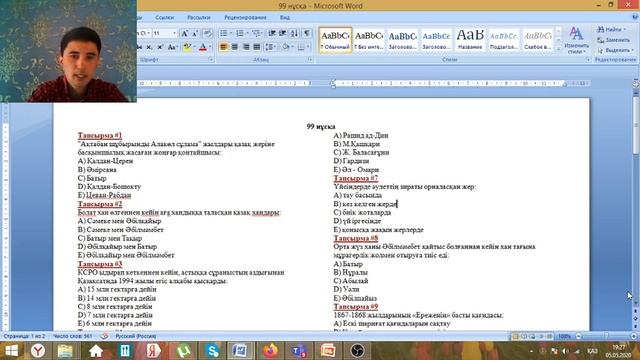Click zoom level 100% button
This screenshot has width=640, height=360.
click(564, 336)
